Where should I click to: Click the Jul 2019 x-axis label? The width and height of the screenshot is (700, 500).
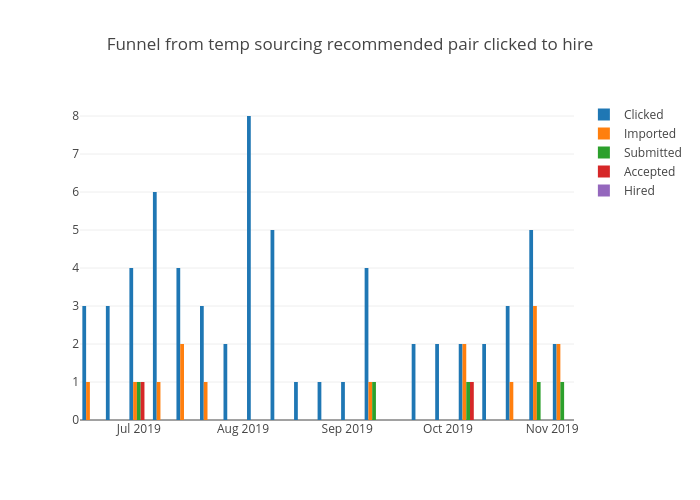[138, 429]
